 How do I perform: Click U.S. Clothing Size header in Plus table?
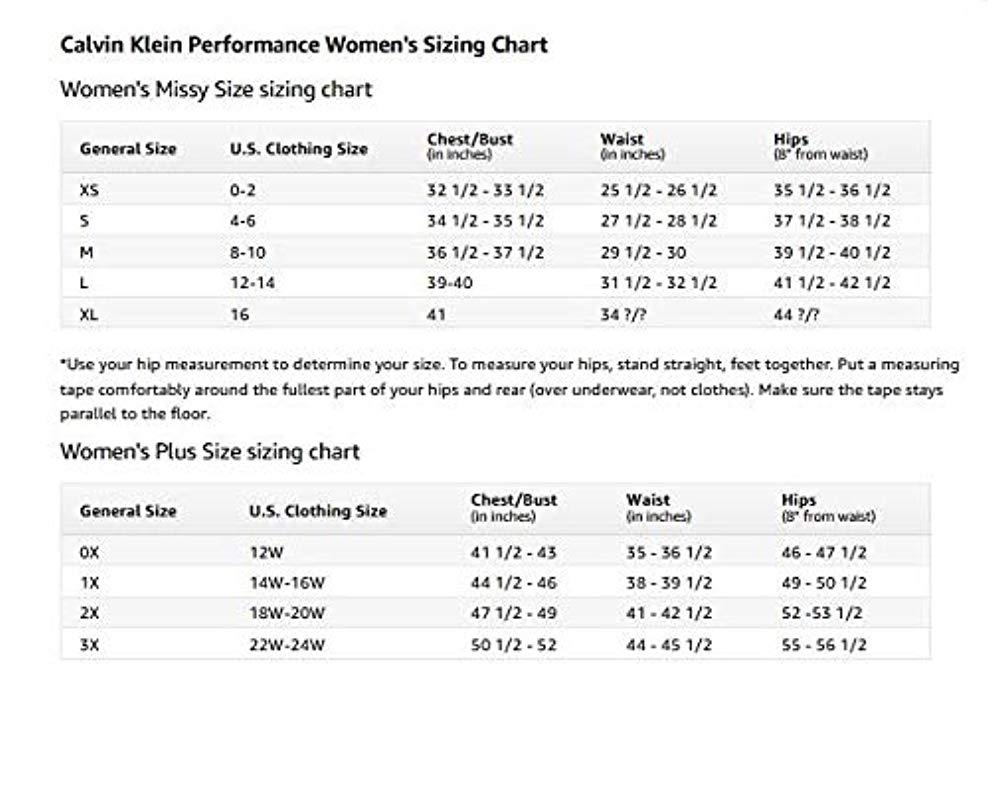[x=317, y=511]
